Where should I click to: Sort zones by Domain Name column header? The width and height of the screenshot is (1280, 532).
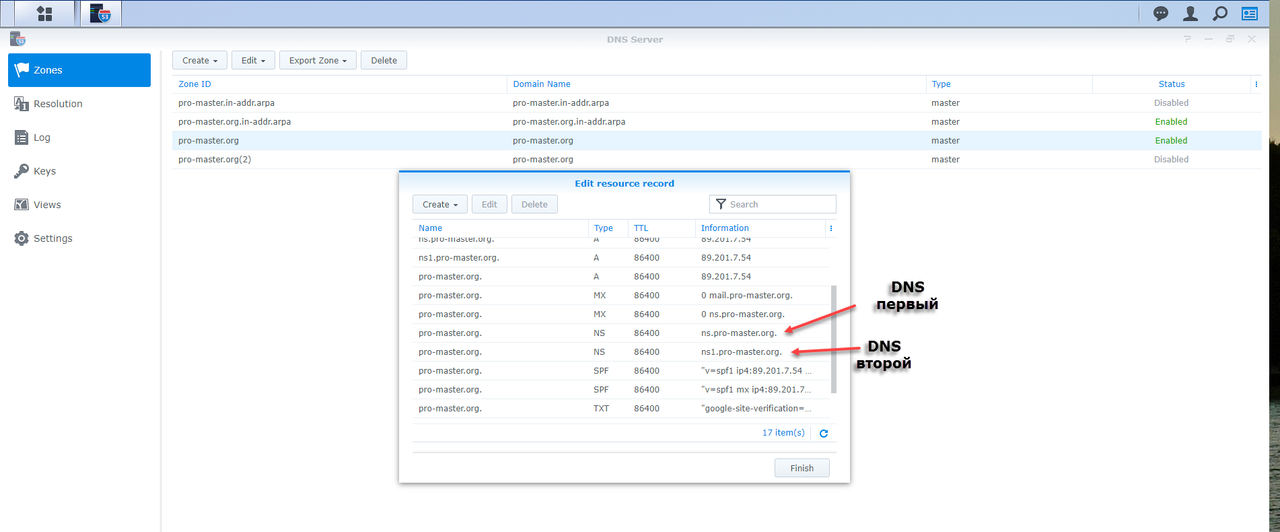pos(716,84)
